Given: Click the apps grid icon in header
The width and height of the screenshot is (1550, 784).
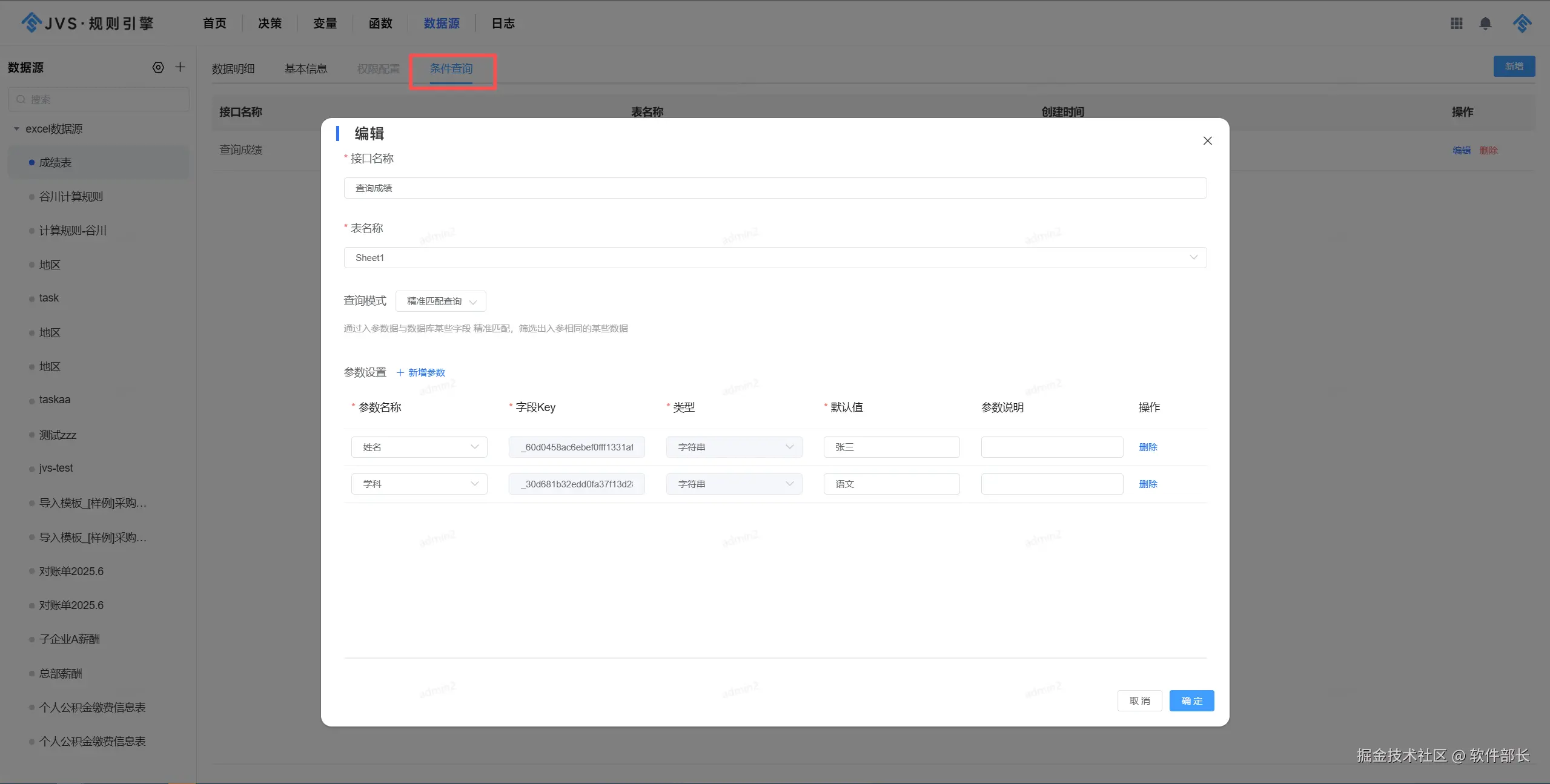Looking at the screenshot, I should (x=1457, y=24).
